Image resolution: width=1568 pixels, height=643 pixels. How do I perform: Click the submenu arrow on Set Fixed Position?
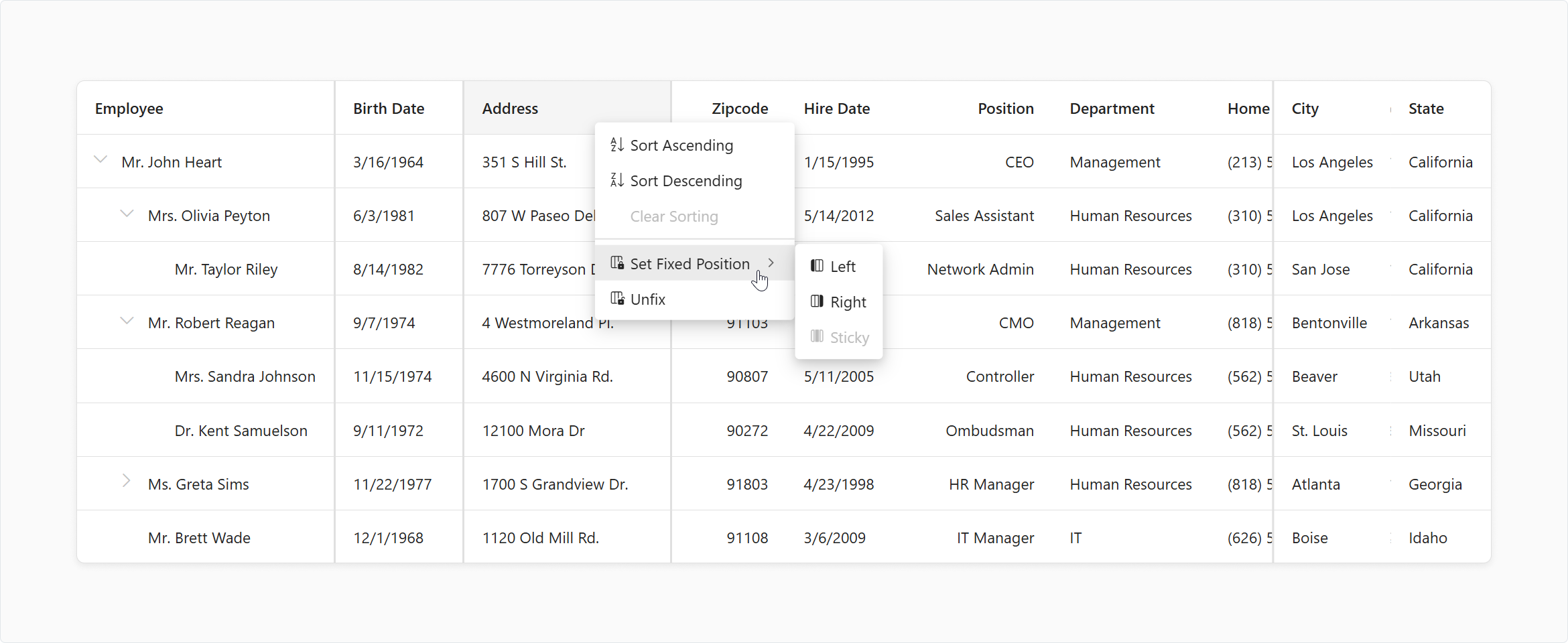(x=771, y=263)
